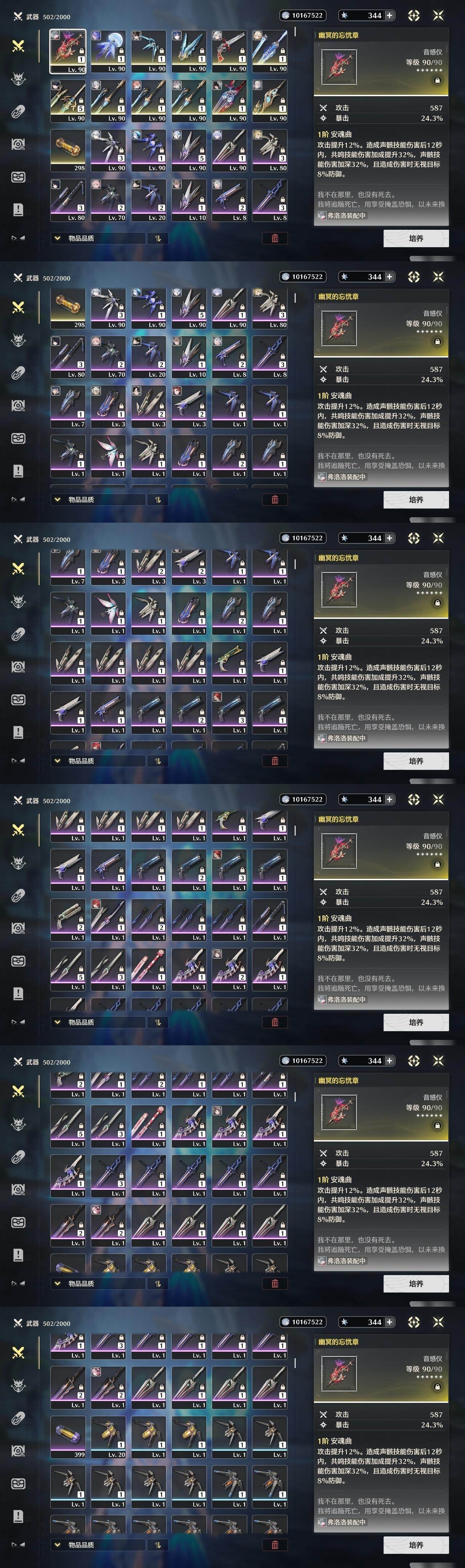The height and width of the screenshot is (1568, 465).
Task: Switch to the crossed-swords weapons tab in topmost sidebar
Action: pos(18,46)
